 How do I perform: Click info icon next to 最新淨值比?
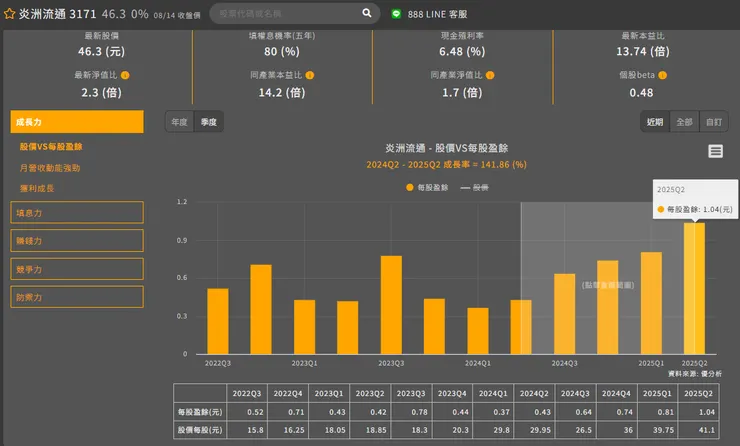(125, 75)
